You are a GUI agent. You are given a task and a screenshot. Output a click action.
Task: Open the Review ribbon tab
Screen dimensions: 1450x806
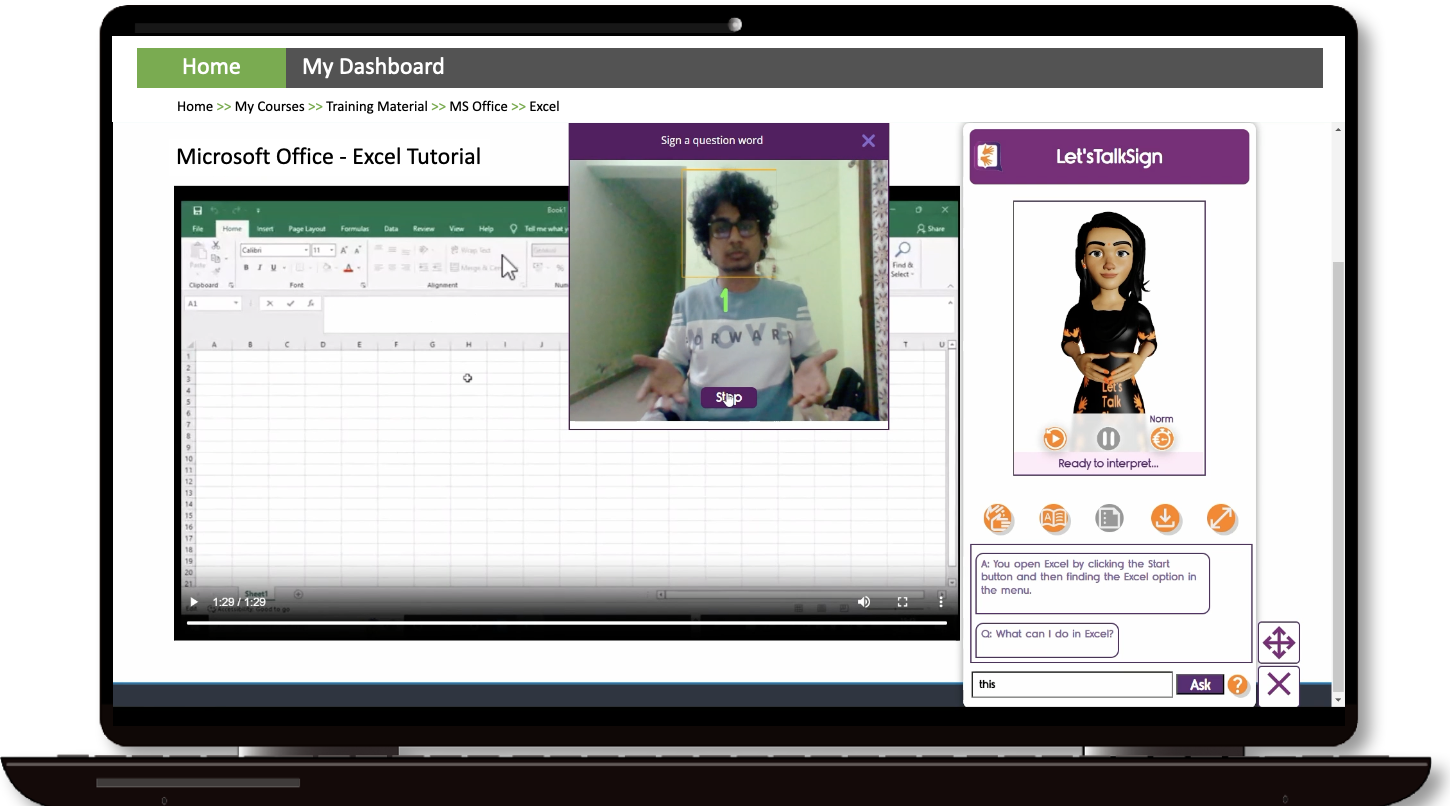click(423, 229)
